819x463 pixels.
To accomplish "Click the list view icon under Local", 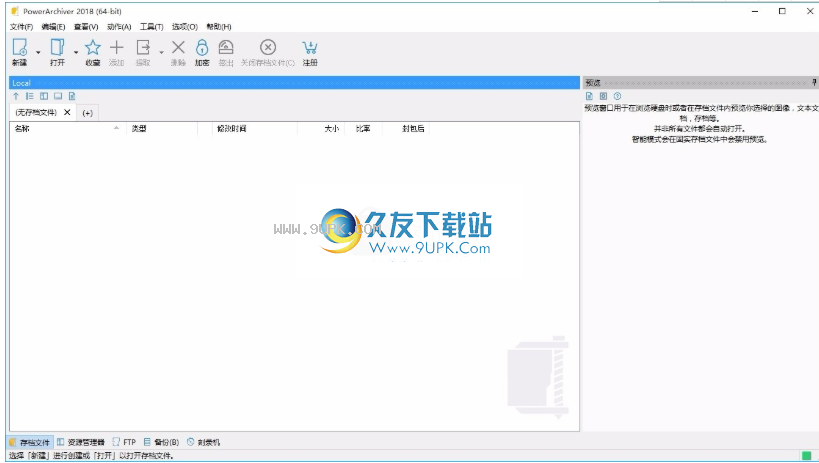I will point(30,96).
